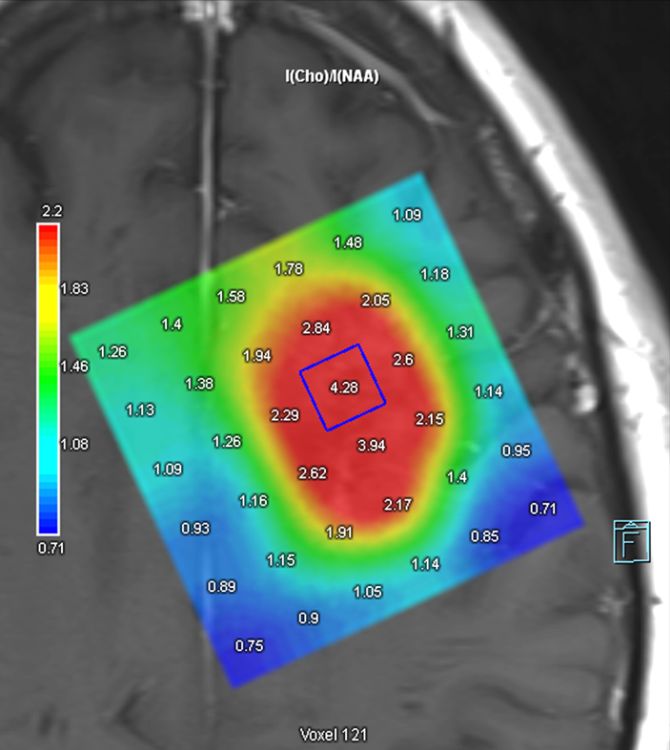Select the voxel value 1.91
This screenshot has width=670, height=750.
(x=340, y=532)
